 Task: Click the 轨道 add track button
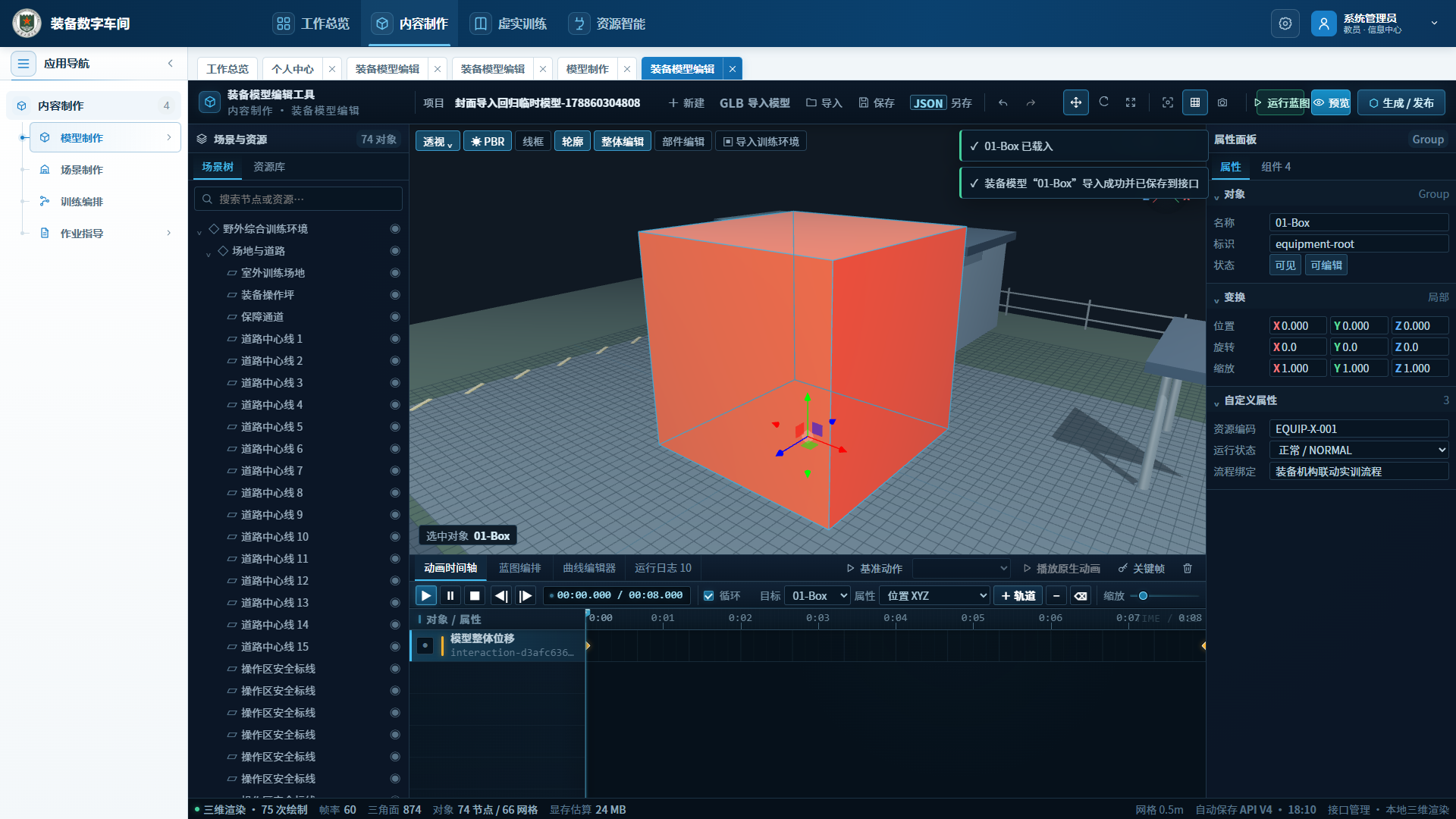point(1018,596)
